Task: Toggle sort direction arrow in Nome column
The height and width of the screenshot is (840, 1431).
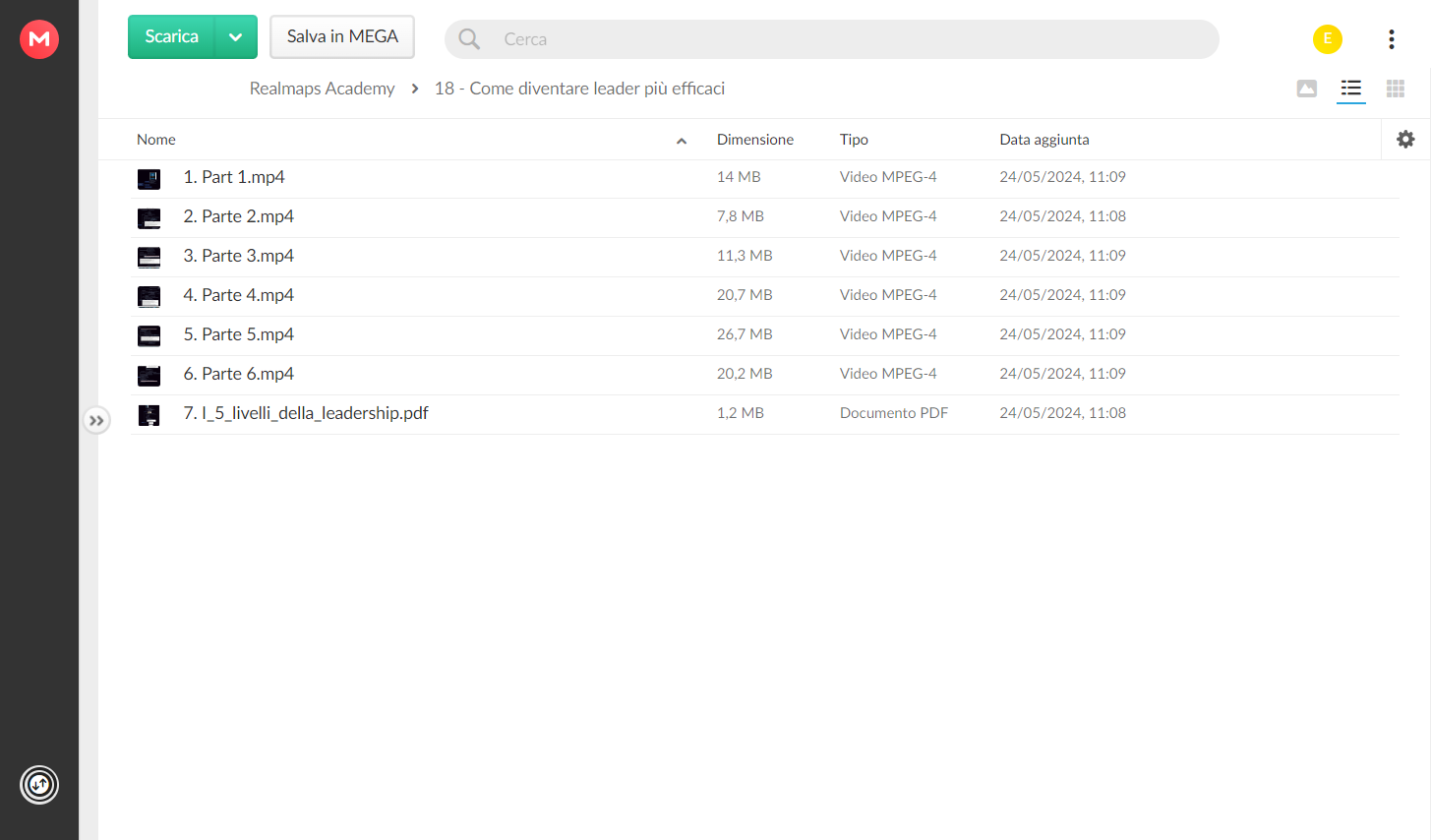Action: [x=682, y=141]
